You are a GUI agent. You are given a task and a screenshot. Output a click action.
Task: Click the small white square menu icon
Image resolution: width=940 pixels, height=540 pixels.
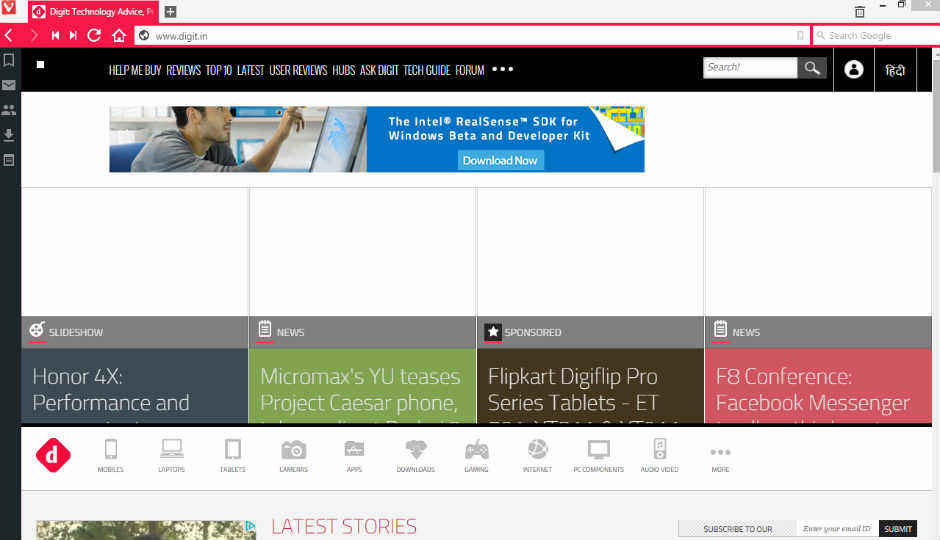[40, 64]
